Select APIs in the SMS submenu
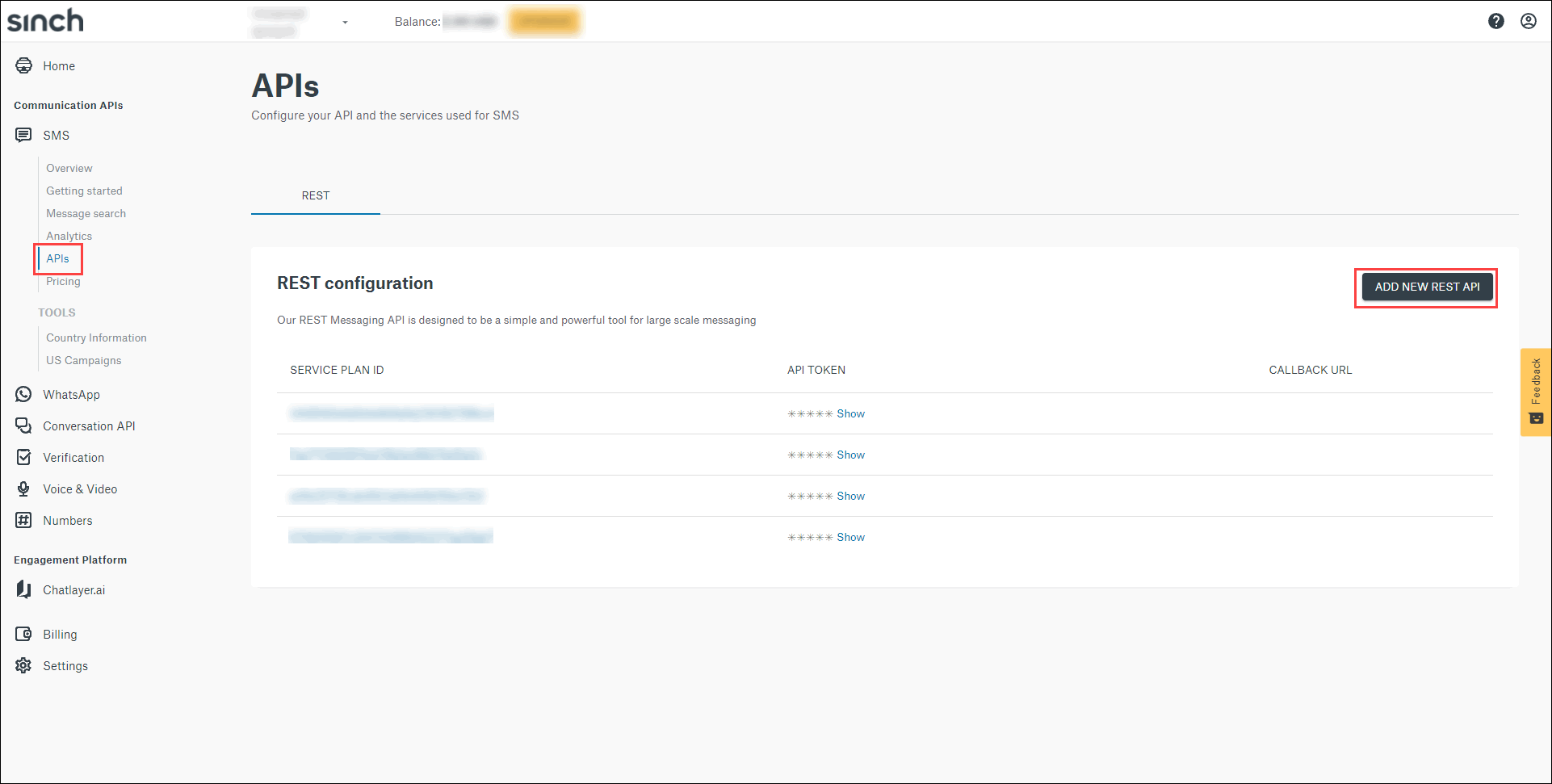The height and width of the screenshot is (784, 1552). (57, 258)
